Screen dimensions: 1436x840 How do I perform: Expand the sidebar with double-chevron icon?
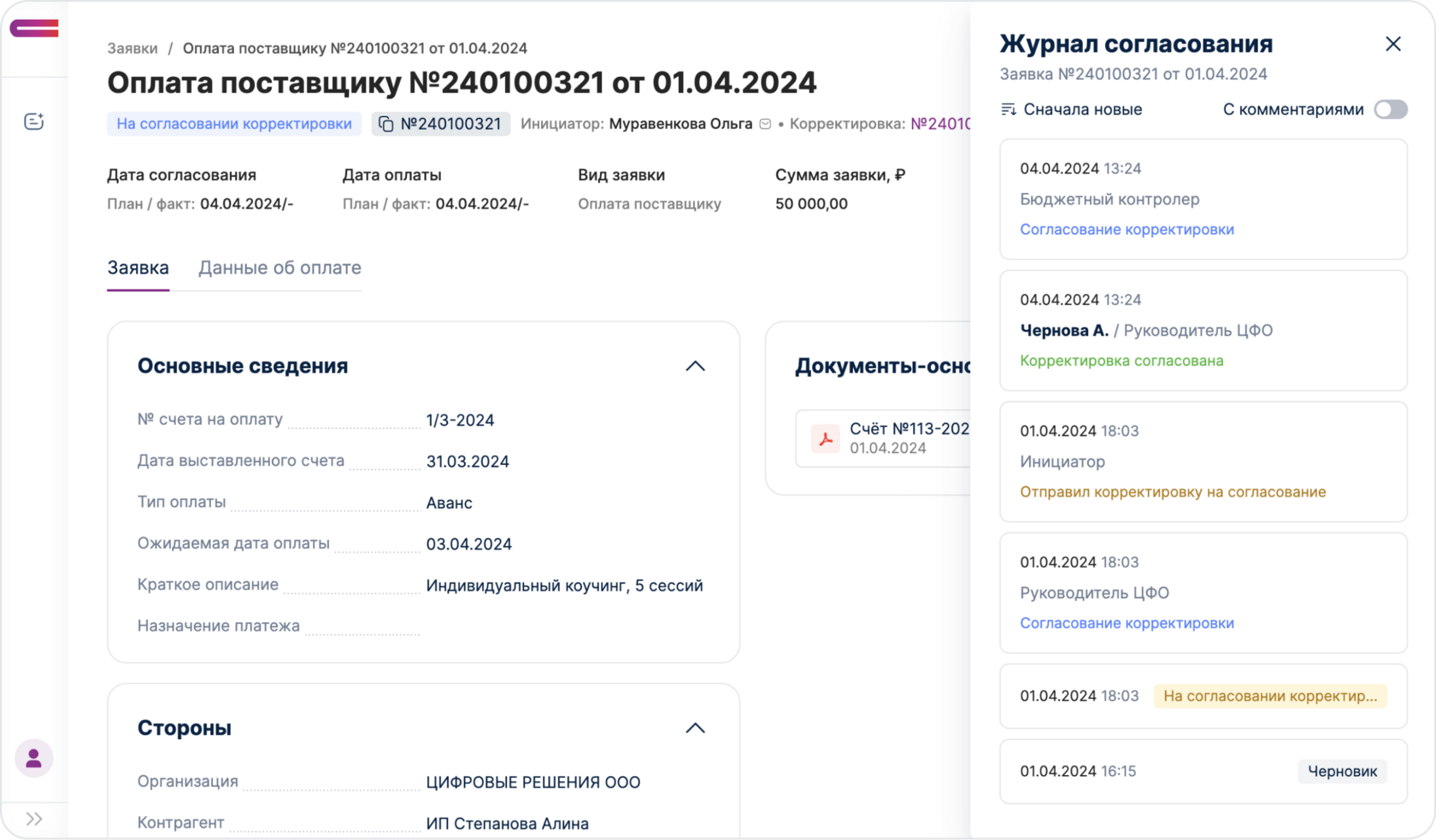coord(34,819)
